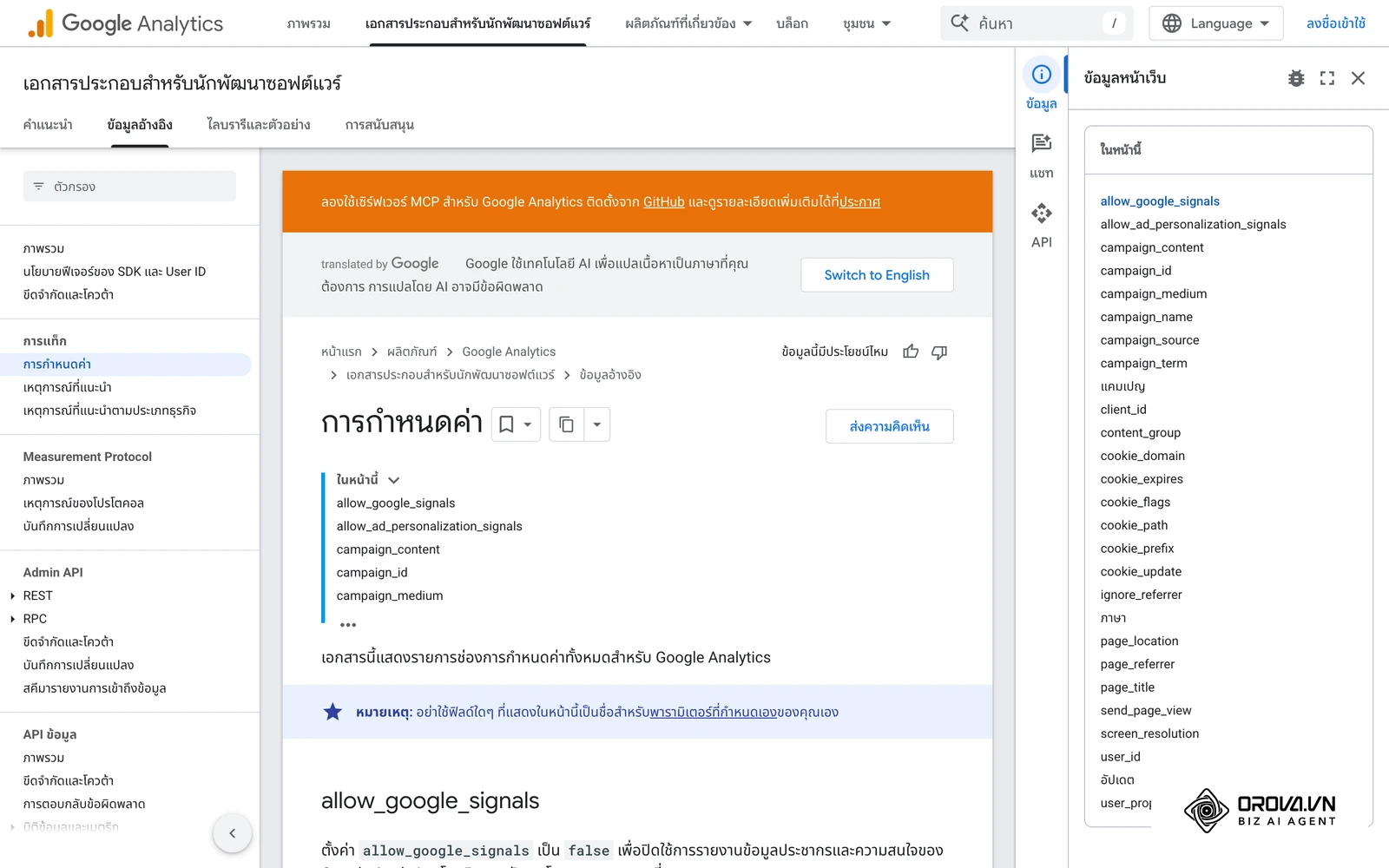Click the Google Analytics logo
Screen dimensions: 1389x868
click(x=125, y=23)
